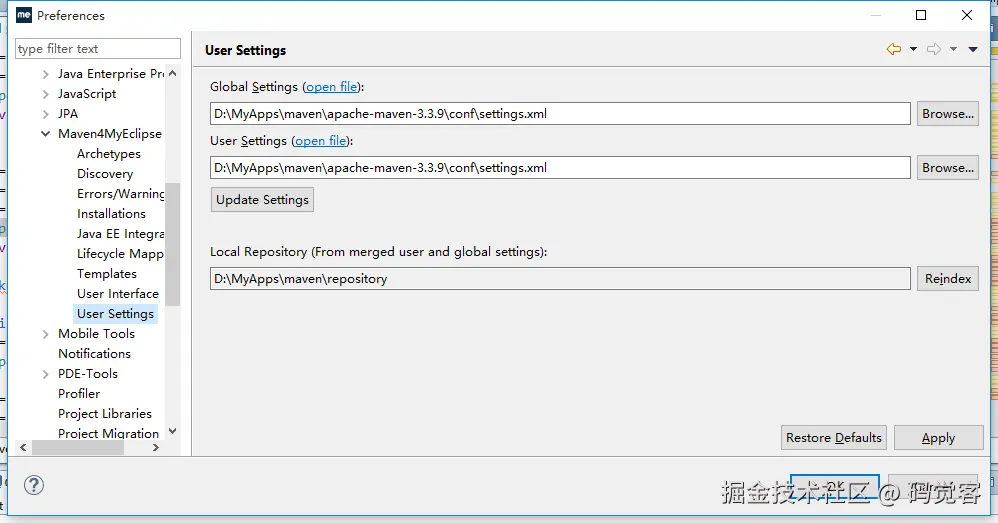Browse for the User Settings file
998x523 pixels.
click(948, 168)
